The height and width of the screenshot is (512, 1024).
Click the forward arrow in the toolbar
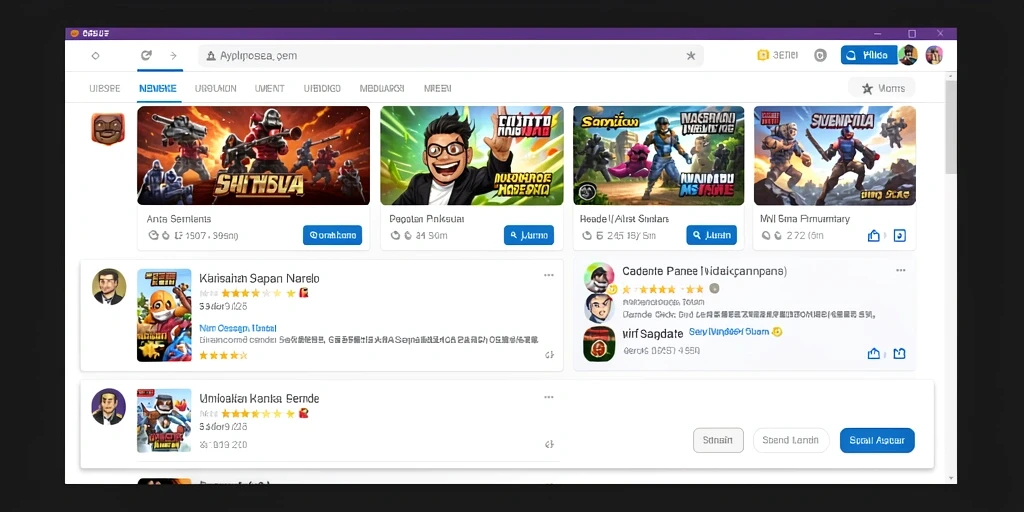tap(173, 56)
